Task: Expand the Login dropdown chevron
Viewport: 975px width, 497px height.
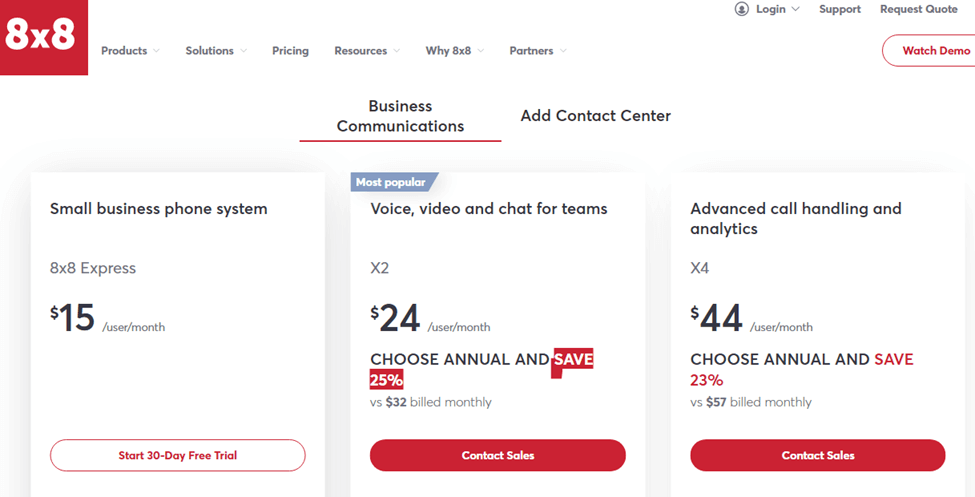Action: click(795, 9)
